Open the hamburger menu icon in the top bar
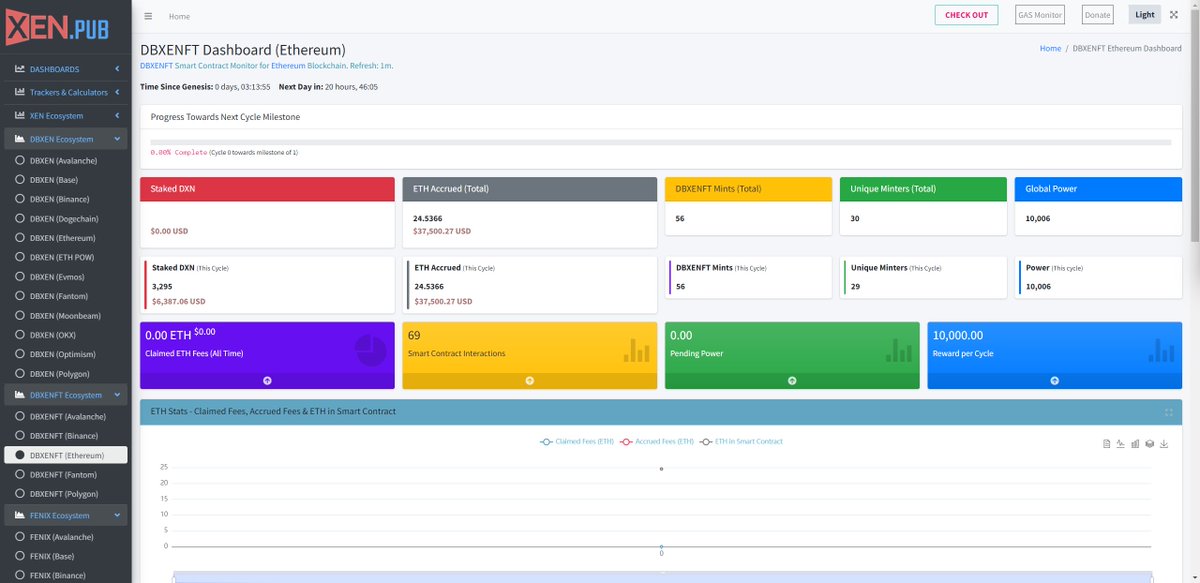The image size is (1200, 583). 146,15
